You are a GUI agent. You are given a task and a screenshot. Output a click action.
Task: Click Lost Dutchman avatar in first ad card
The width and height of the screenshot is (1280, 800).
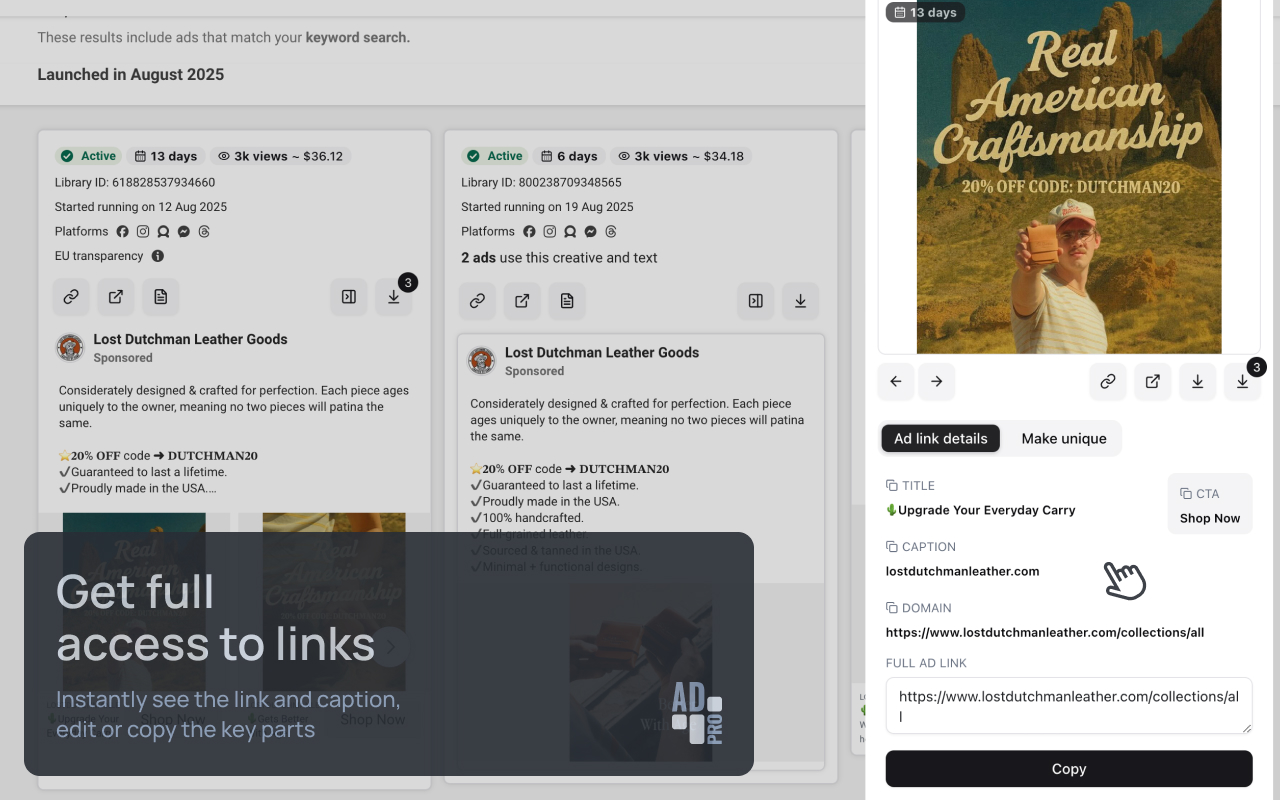(x=70, y=347)
